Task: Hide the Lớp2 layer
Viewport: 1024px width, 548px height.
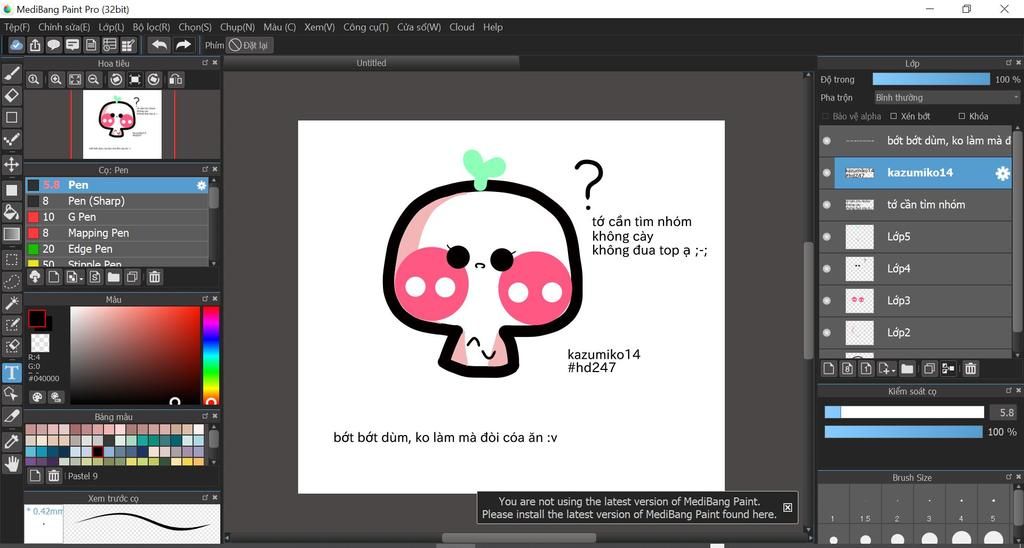Action: click(x=827, y=332)
